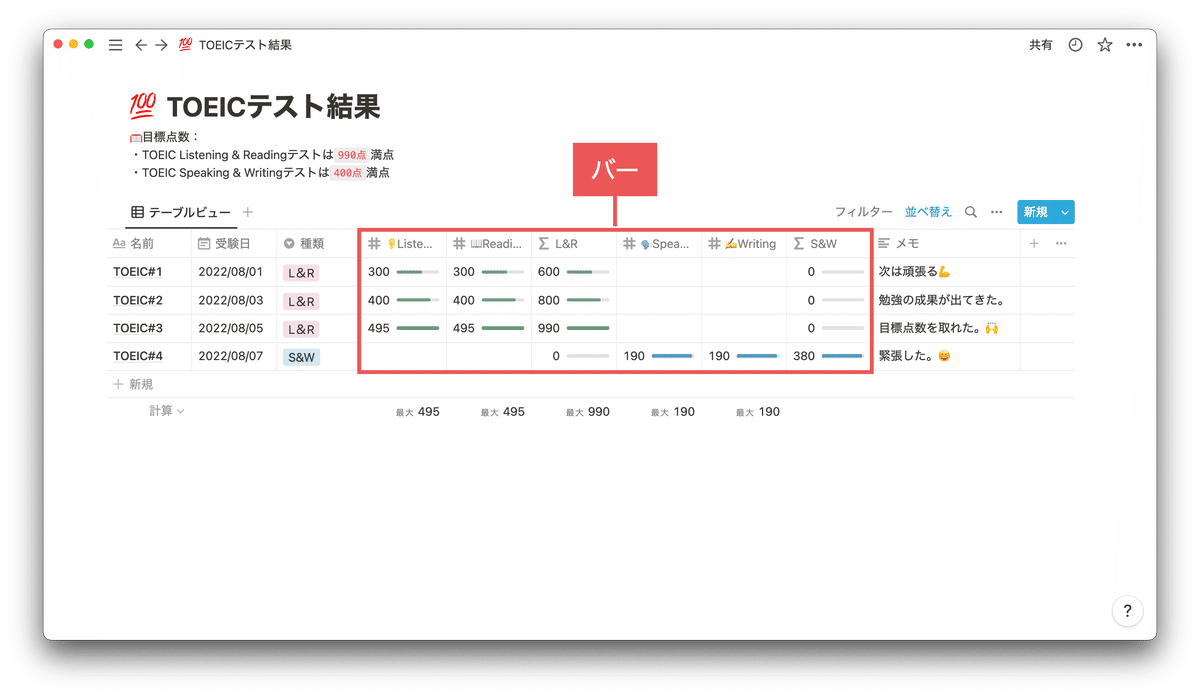Click S&W 380 progress bar in TOEIC#4 row
Screen dimensions: 1200x697
click(x=843, y=356)
